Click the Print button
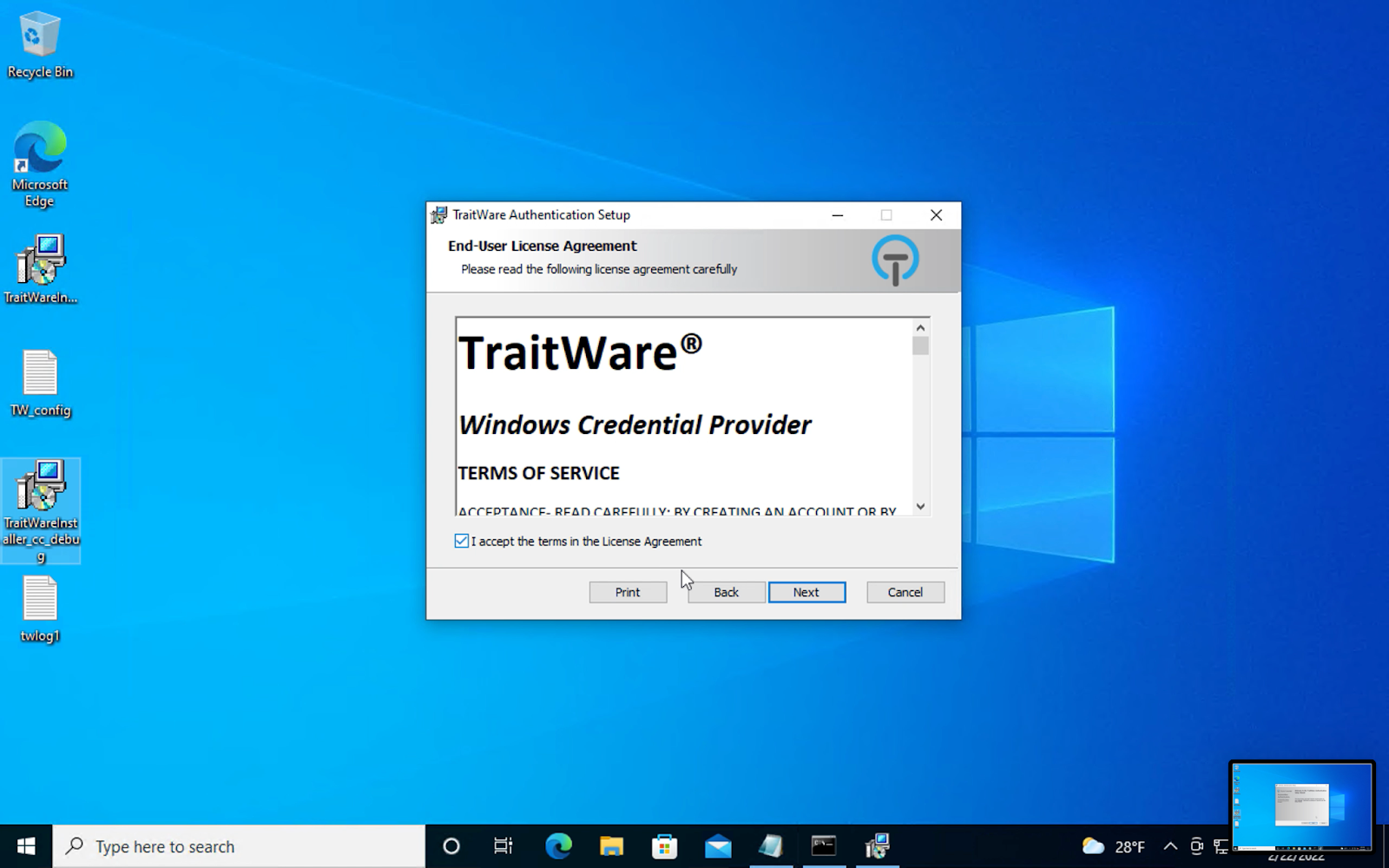This screenshot has width=1389, height=868. [x=628, y=592]
